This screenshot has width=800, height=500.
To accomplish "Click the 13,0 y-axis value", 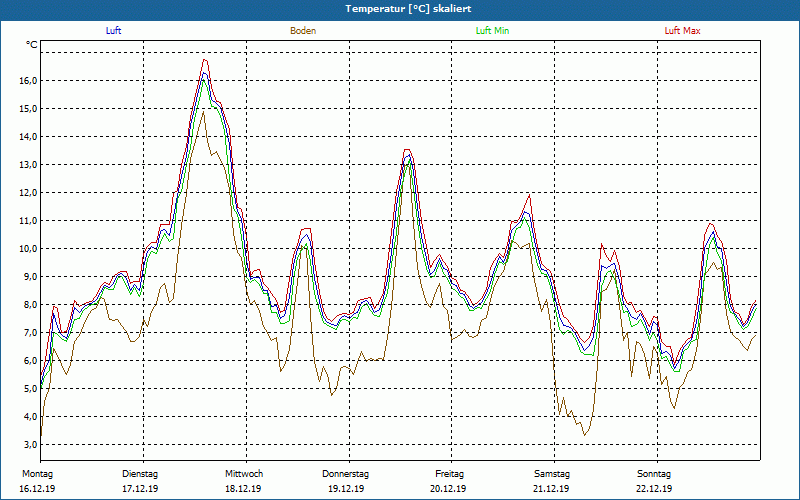I will pos(28,165).
